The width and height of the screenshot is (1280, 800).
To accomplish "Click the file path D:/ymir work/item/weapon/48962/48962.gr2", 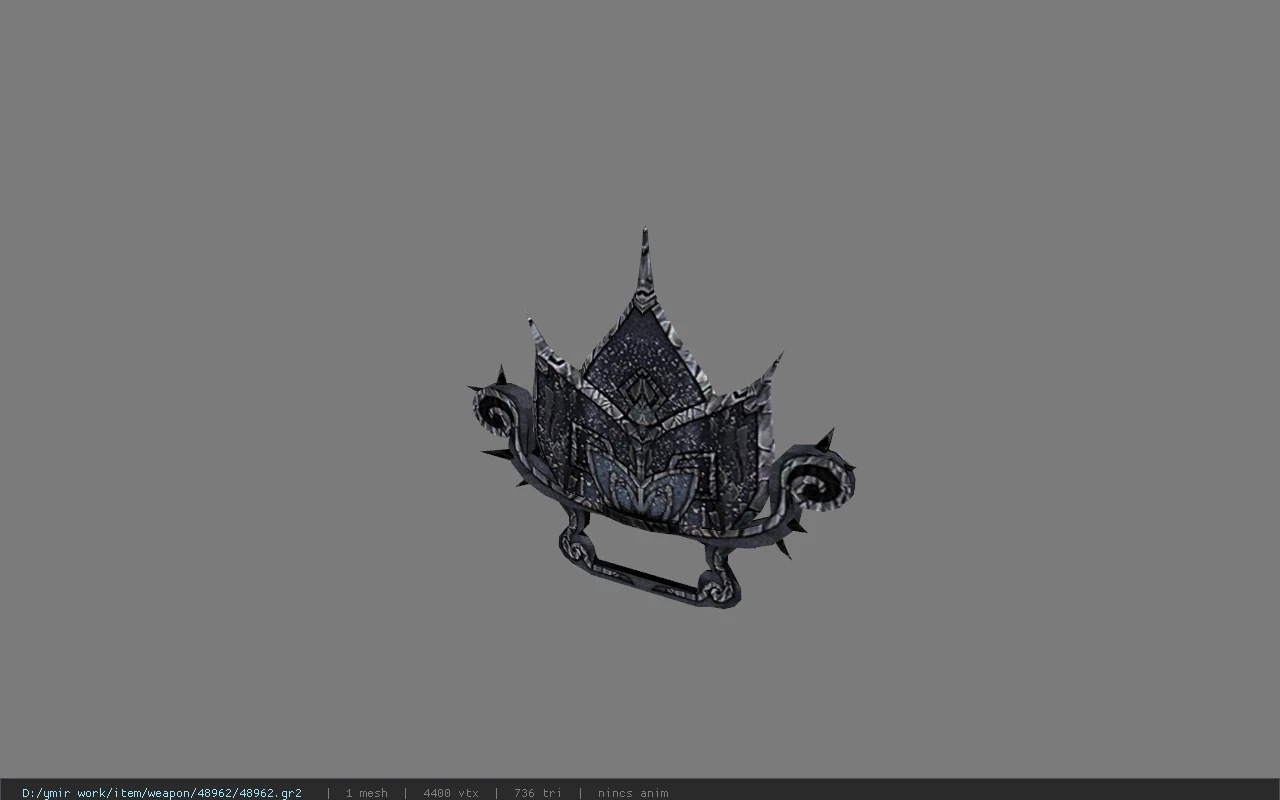I will click(x=162, y=793).
